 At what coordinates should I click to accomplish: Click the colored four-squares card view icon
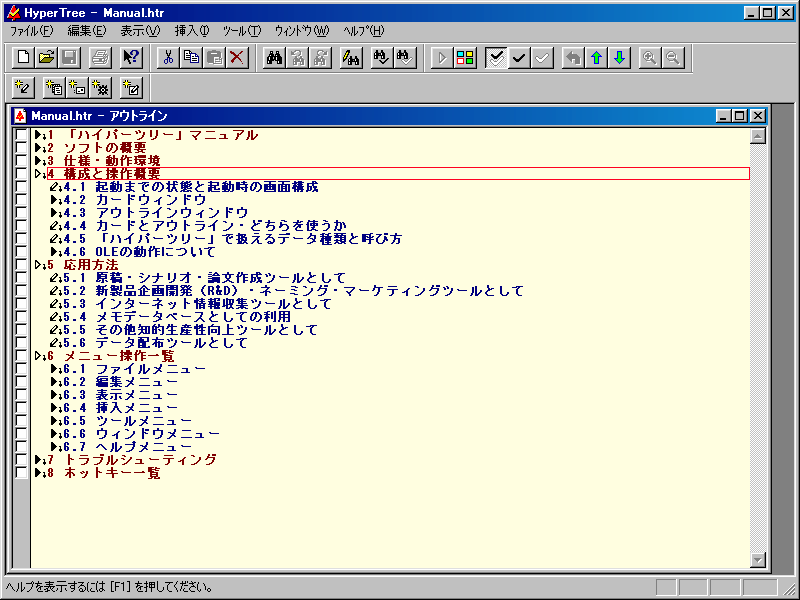tap(465, 58)
